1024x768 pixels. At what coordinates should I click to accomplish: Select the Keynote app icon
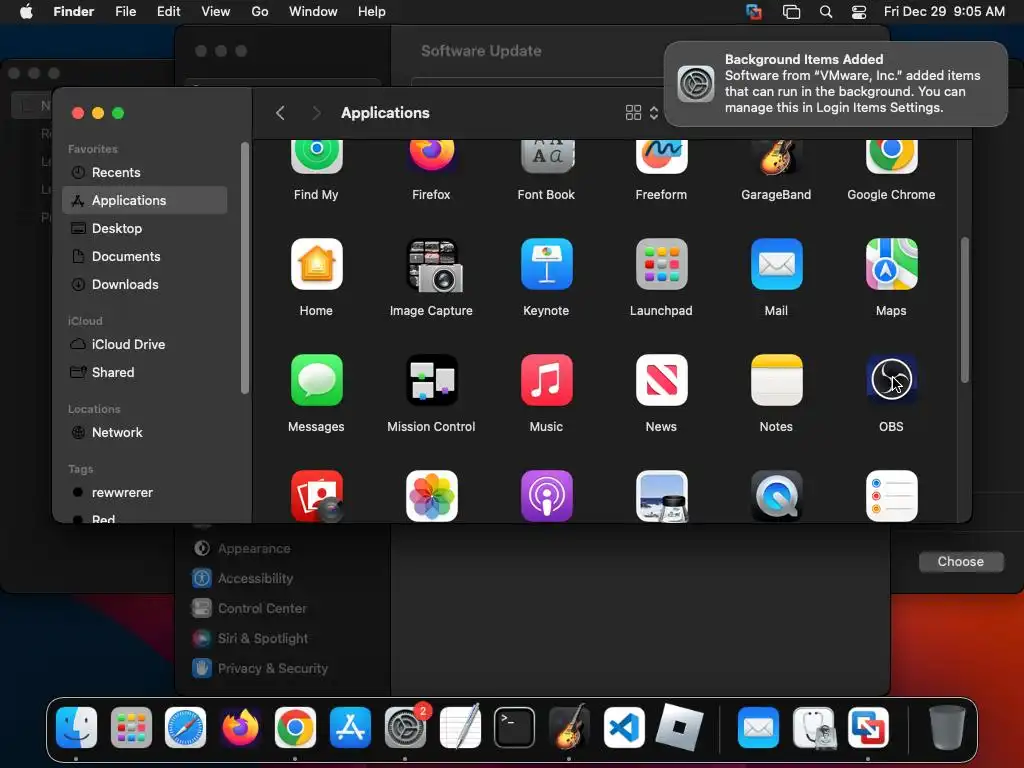point(546,264)
